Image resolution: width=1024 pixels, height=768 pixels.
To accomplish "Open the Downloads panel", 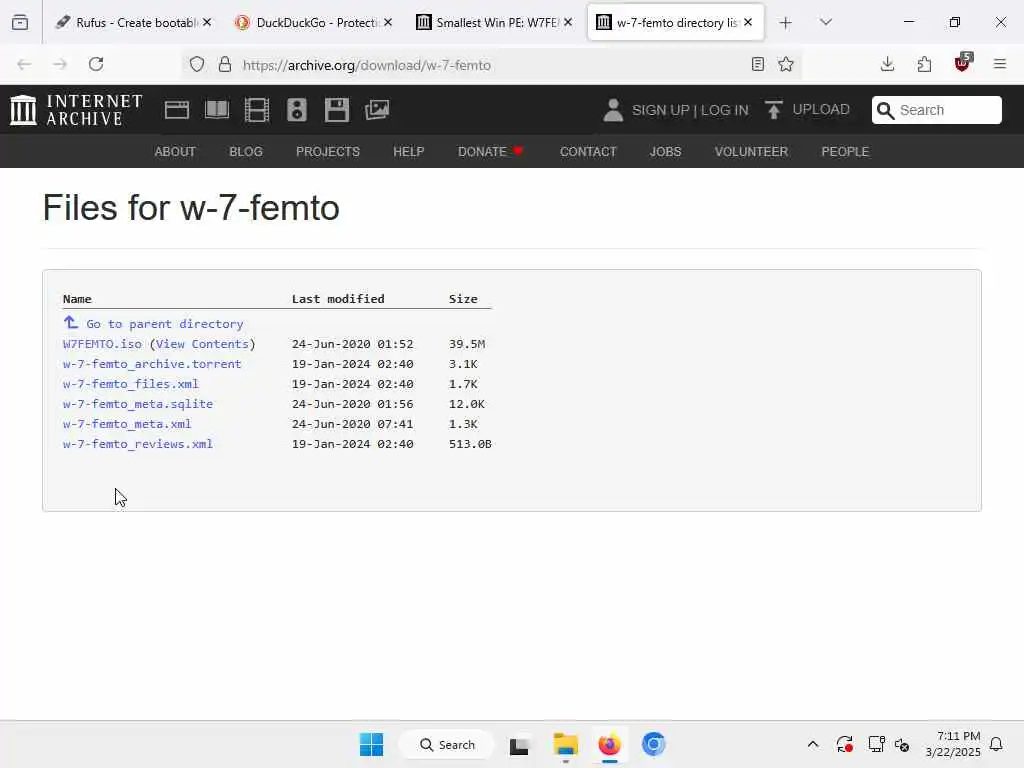I will click(887, 64).
